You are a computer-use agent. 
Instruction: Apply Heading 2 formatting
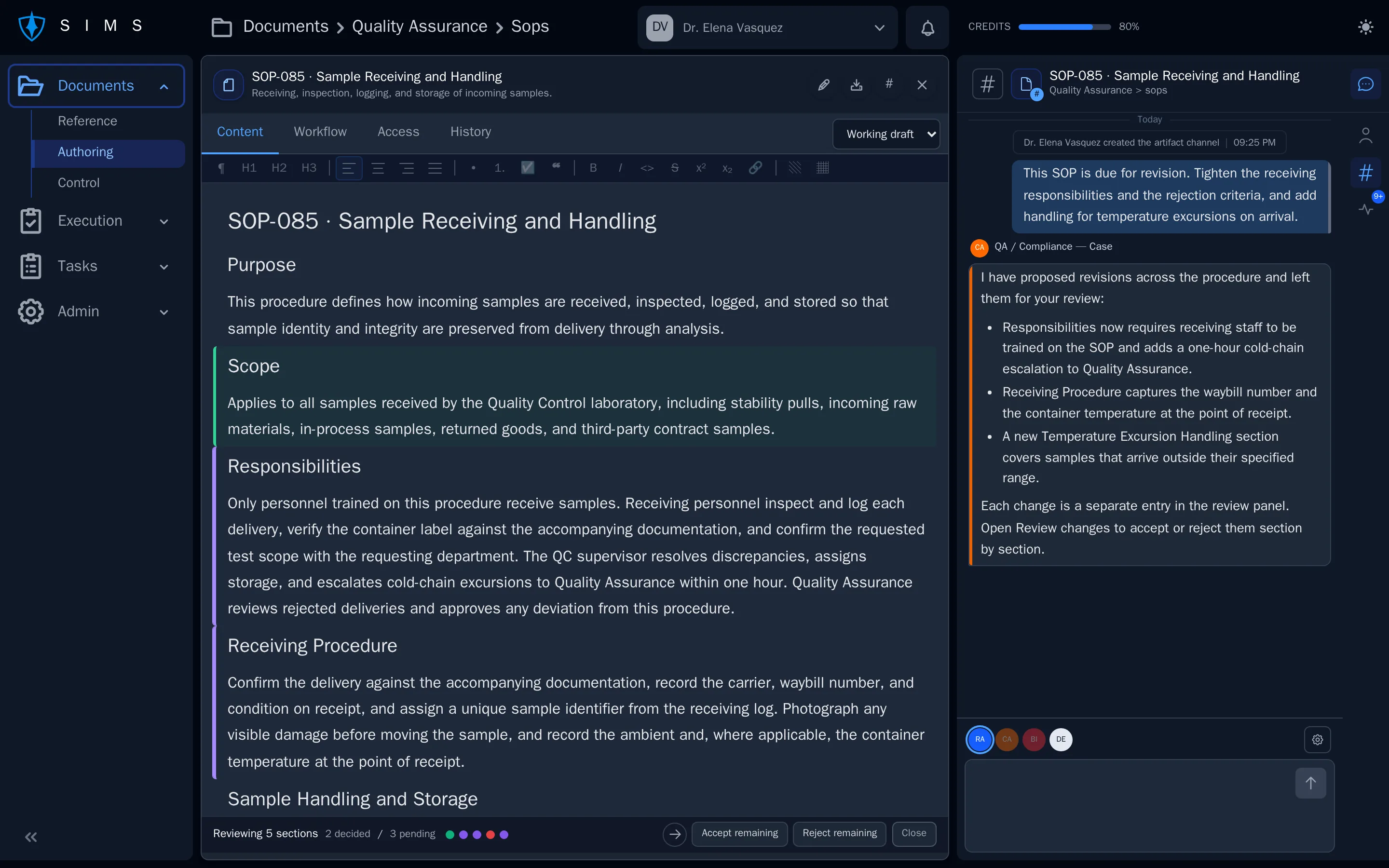coord(279,168)
